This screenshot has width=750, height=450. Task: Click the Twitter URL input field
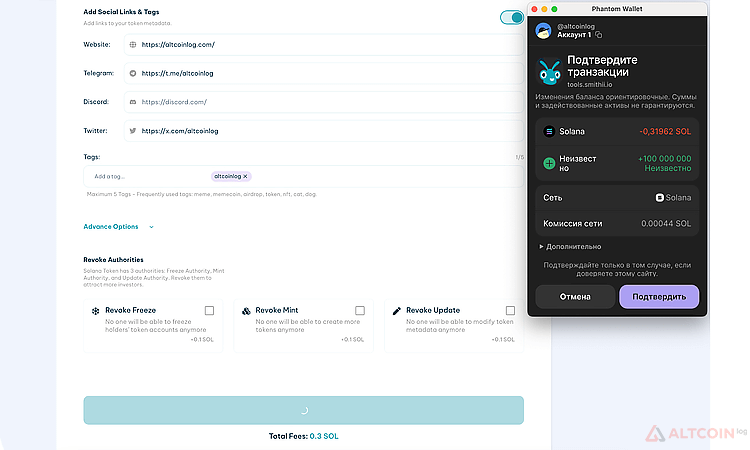coord(324,131)
